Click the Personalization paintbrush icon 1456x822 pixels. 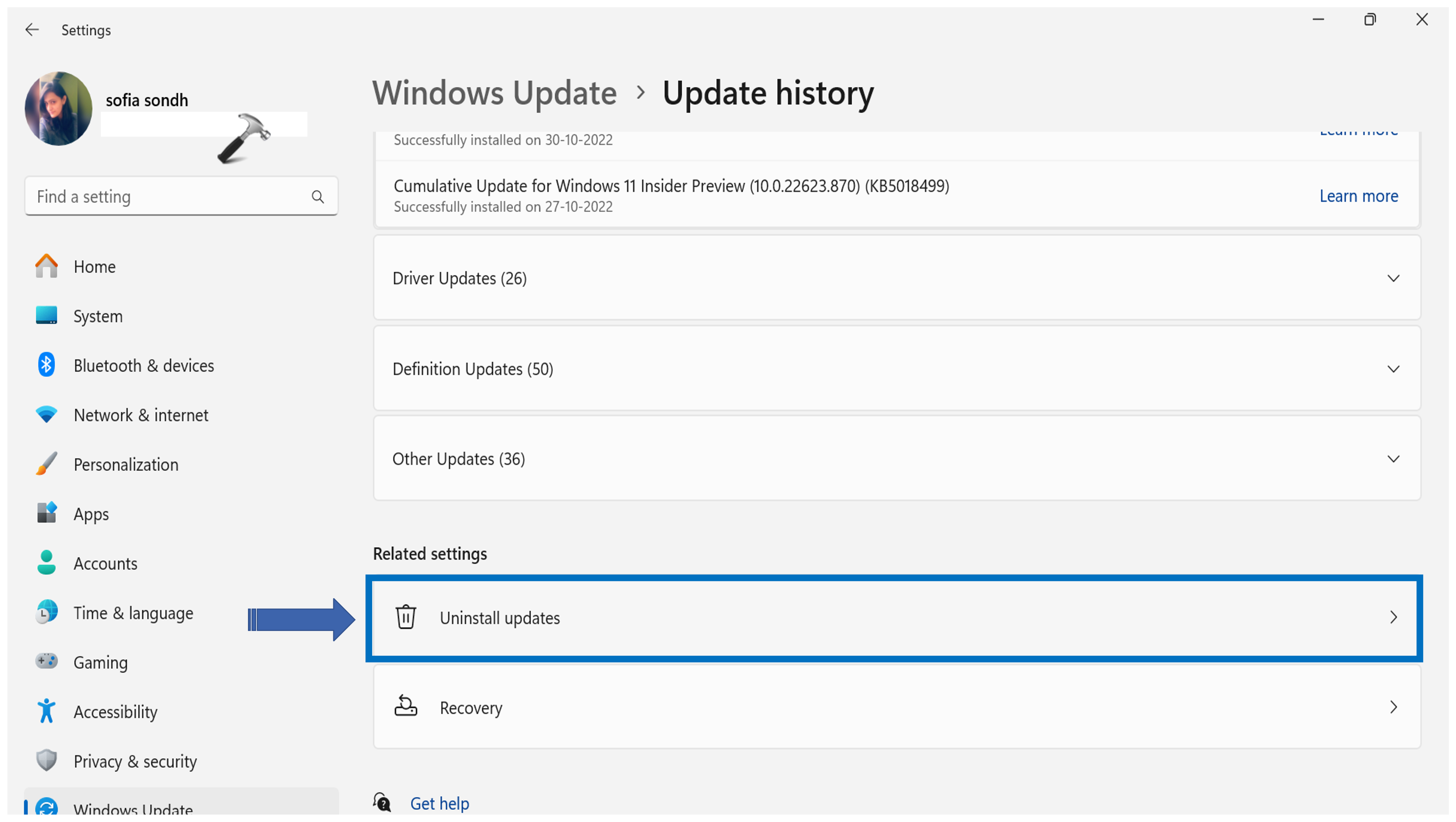click(x=46, y=464)
